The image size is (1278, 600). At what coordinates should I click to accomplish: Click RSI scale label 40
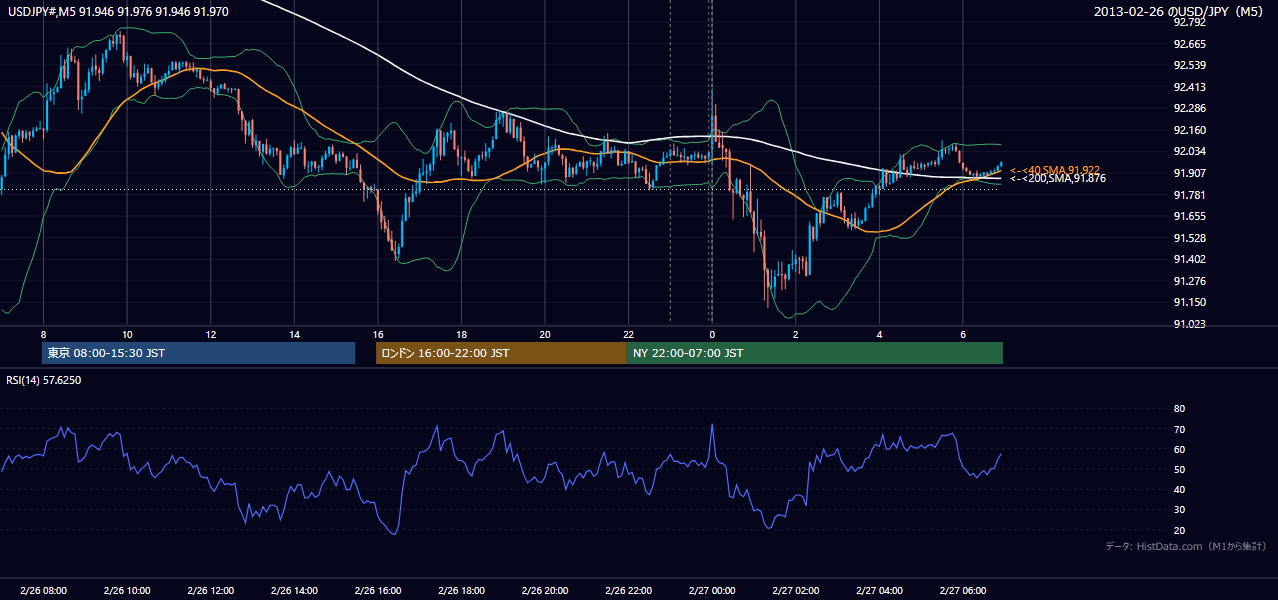(x=1180, y=489)
